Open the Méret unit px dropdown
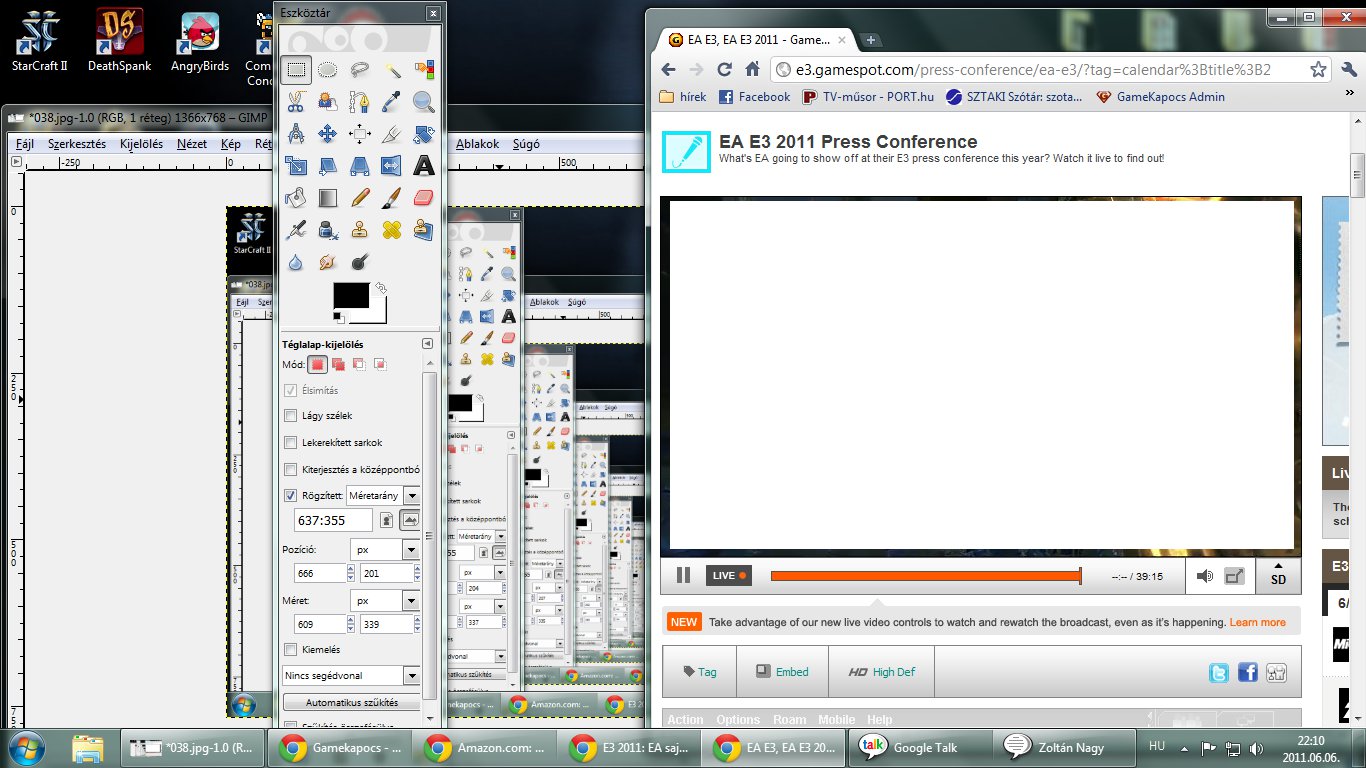 coord(385,601)
